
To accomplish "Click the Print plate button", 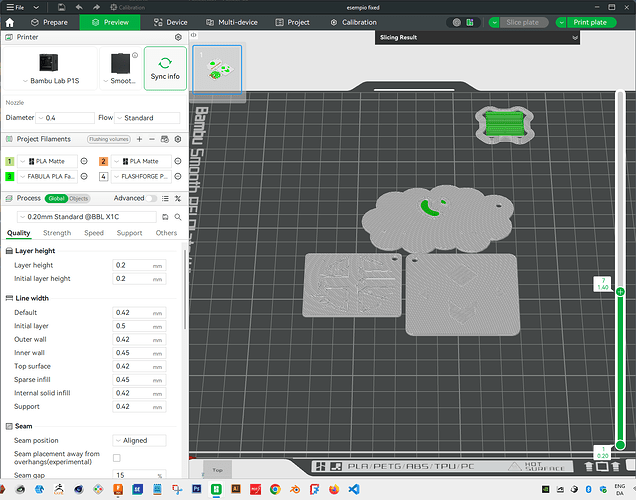I will [590, 22].
